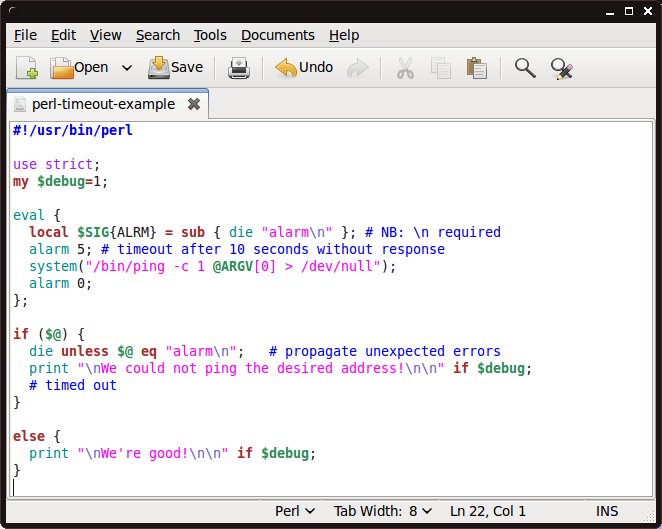Open the Tools menu
662x529 pixels.
(210, 35)
